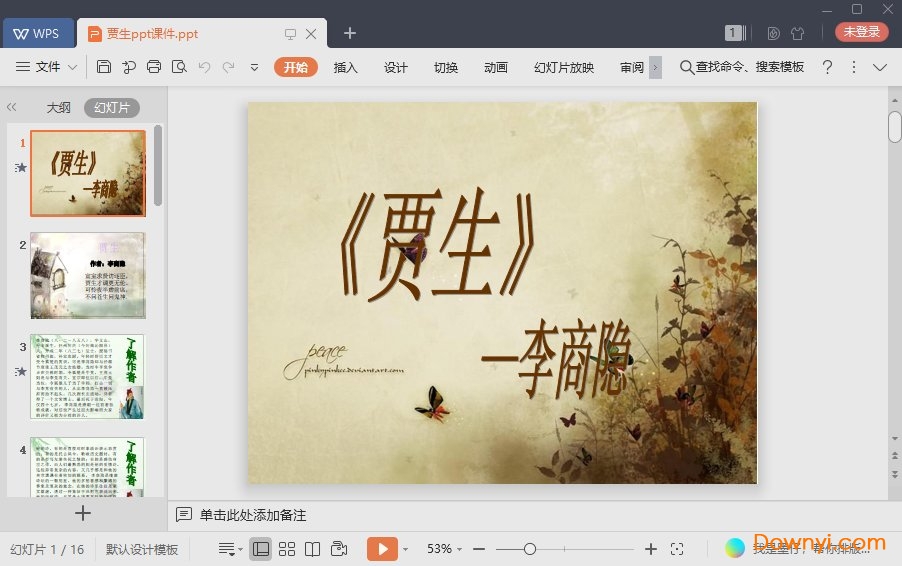Image resolution: width=902 pixels, height=566 pixels.
Task: Expand quick access toolbar customize arrow
Action: 254,67
